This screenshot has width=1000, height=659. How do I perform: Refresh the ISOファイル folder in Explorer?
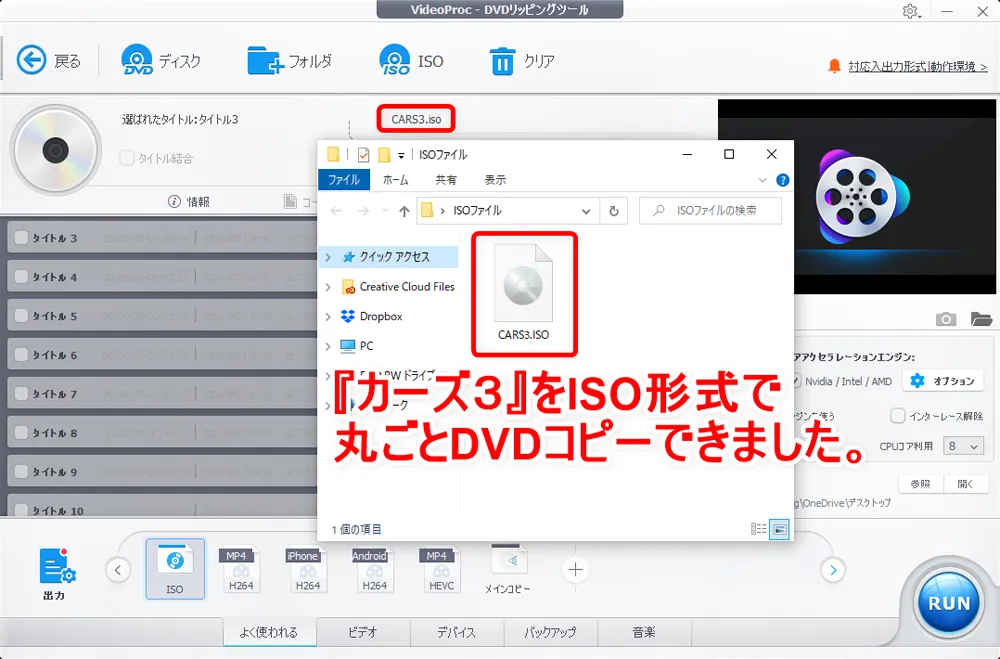click(x=614, y=211)
